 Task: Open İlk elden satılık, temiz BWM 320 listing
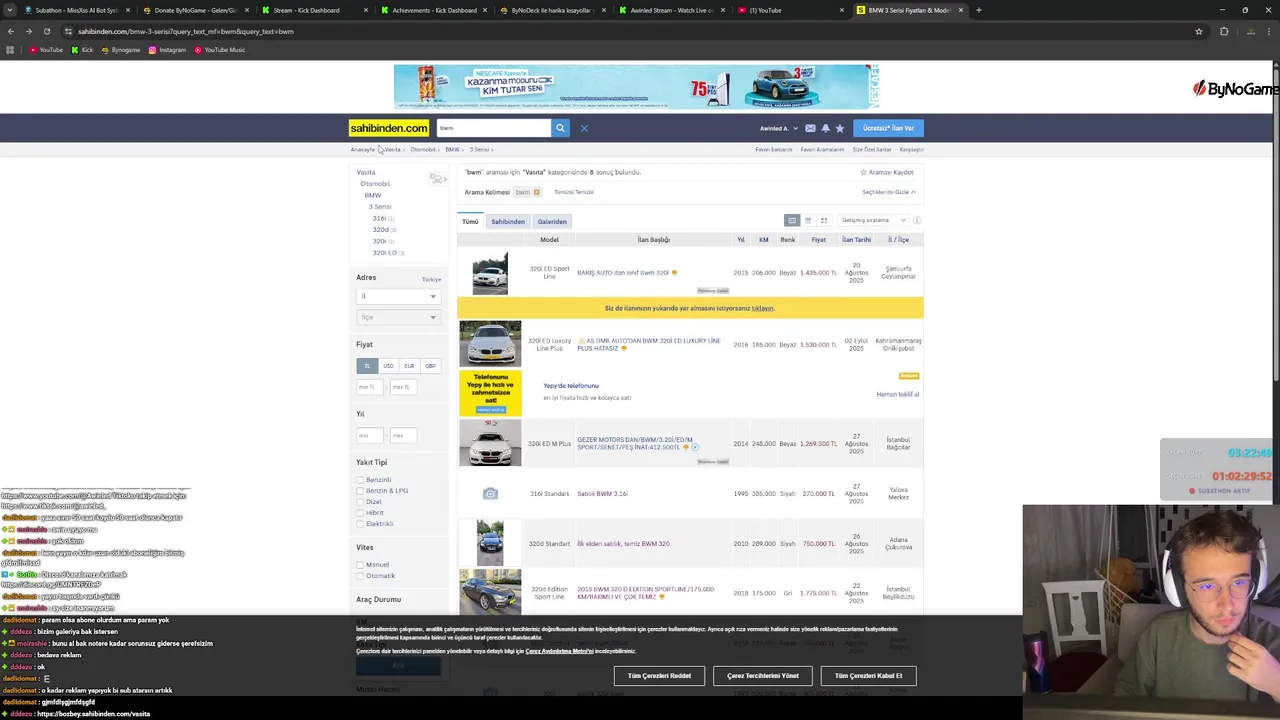click(623, 544)
